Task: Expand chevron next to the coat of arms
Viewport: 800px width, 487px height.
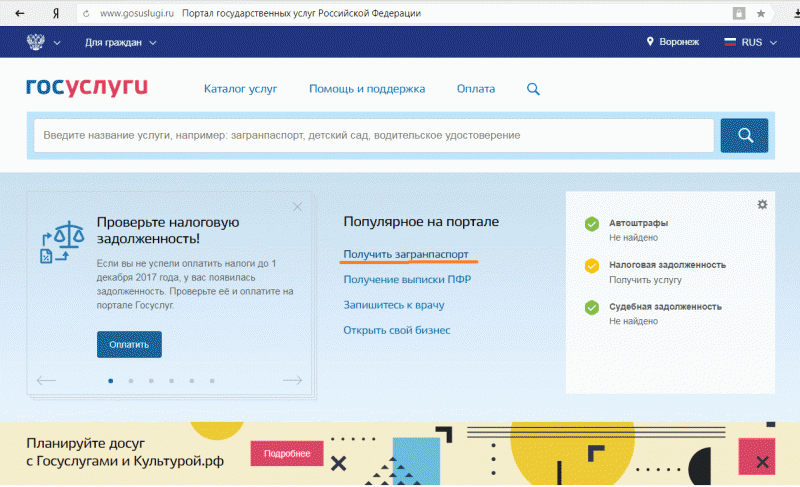Action: pos(57,43)
